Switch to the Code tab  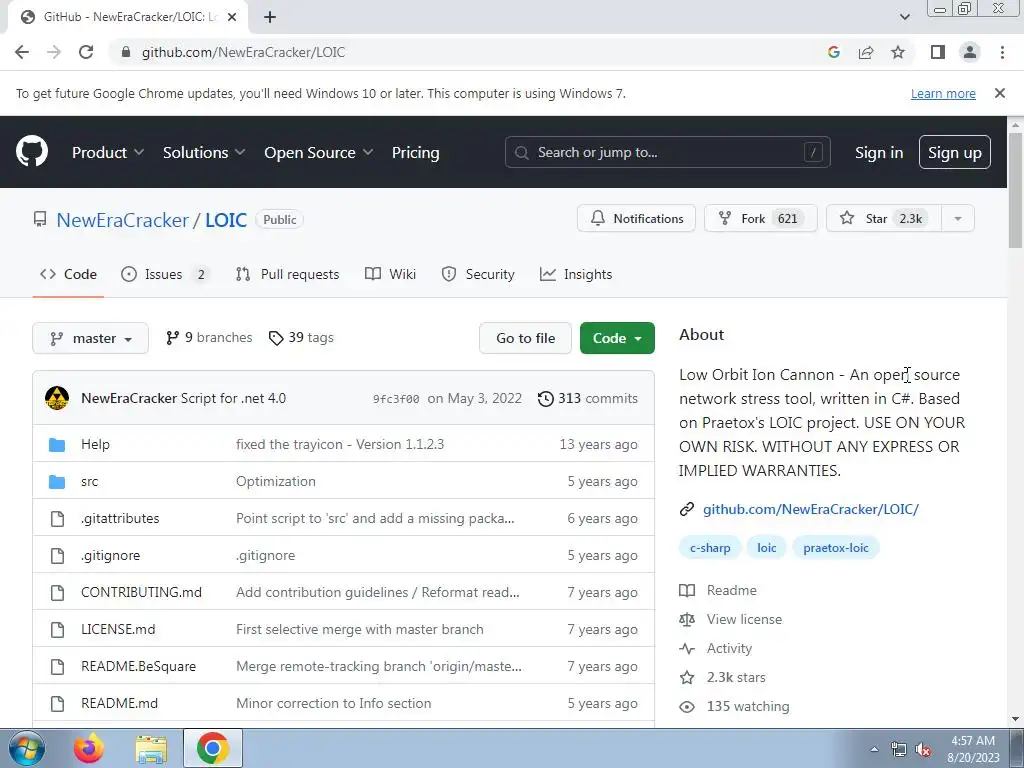click(68, 274)
